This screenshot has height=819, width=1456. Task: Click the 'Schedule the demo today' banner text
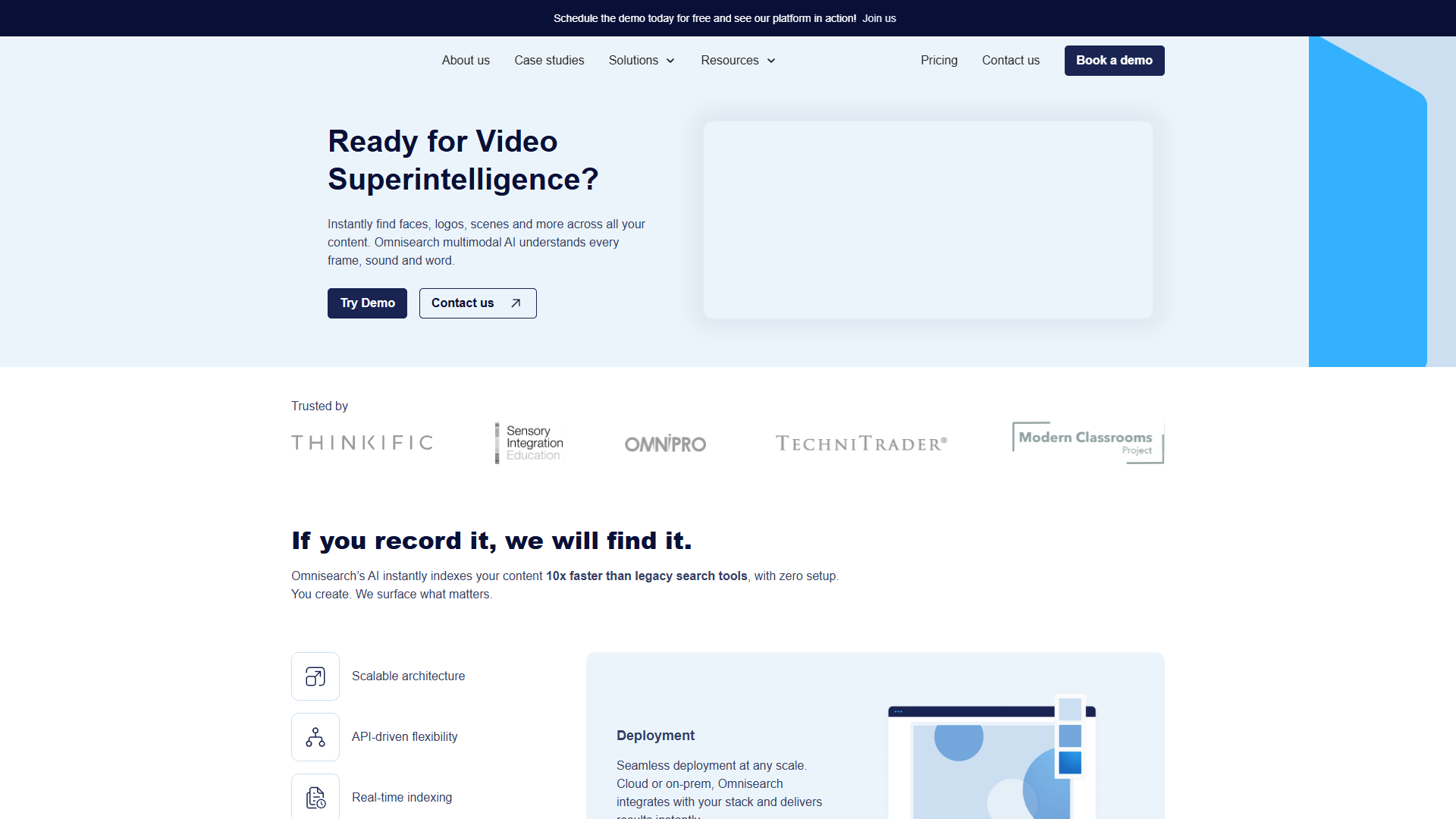click(704, 18)
